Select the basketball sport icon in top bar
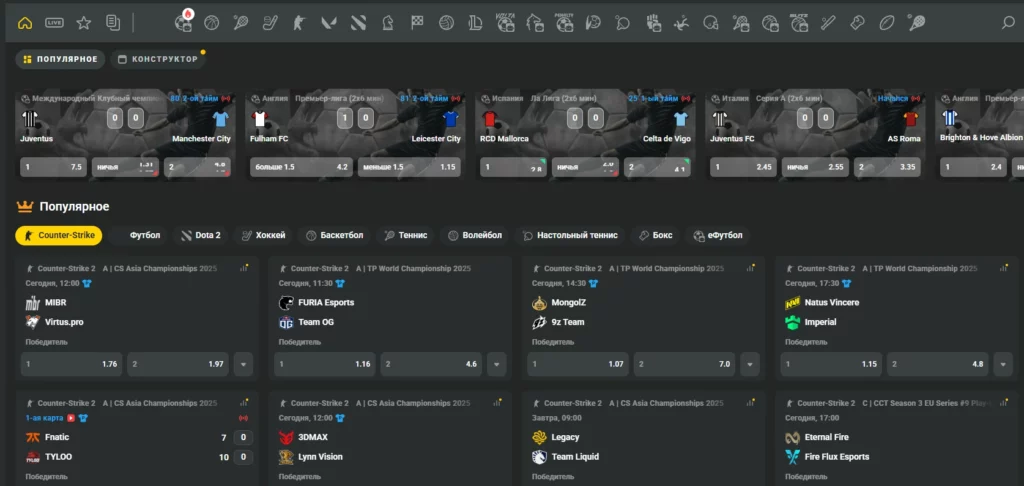The image size is (1024, 486). point(212,23)
